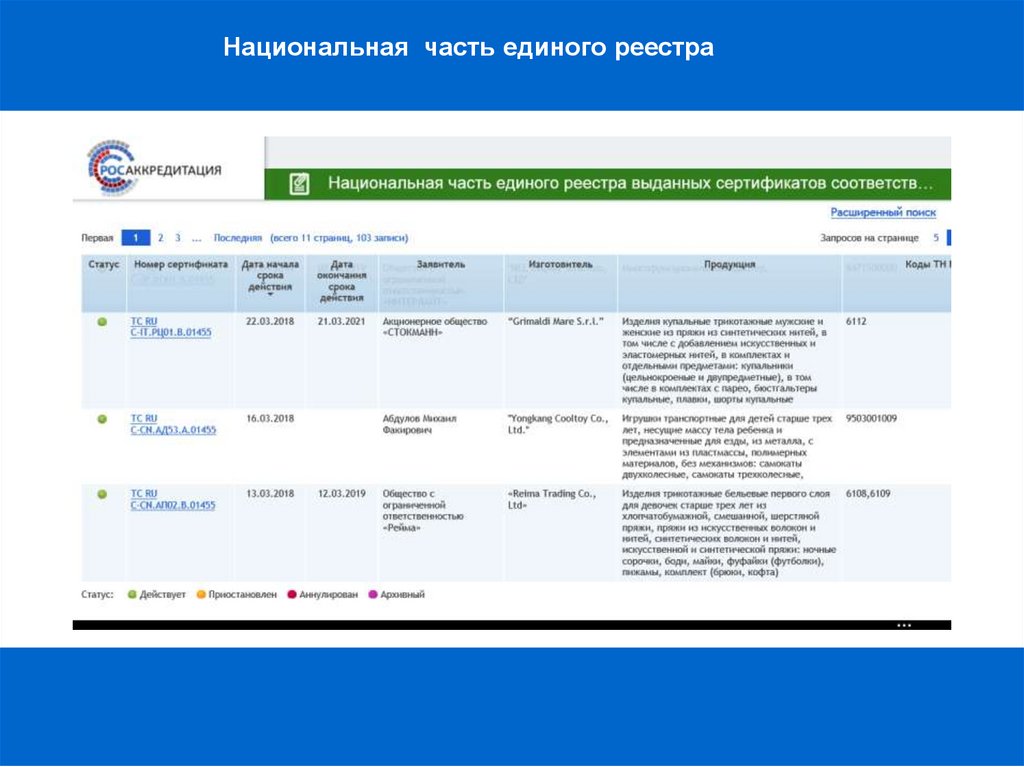The width and height of the screenshot is (1024, 767).
Task: Go to page 2 of results
Action: tap(160, 238)
